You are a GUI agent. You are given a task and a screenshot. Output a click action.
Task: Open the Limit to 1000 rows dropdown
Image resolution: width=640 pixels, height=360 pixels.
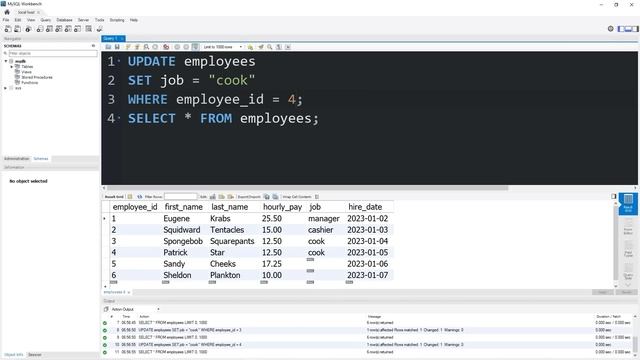pos(223,47)
